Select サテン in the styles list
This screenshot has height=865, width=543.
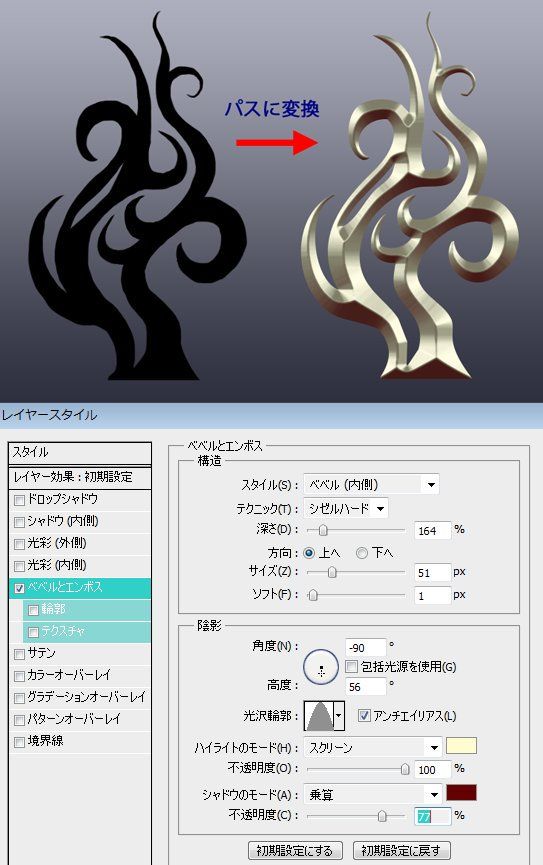tap(42, 653)
